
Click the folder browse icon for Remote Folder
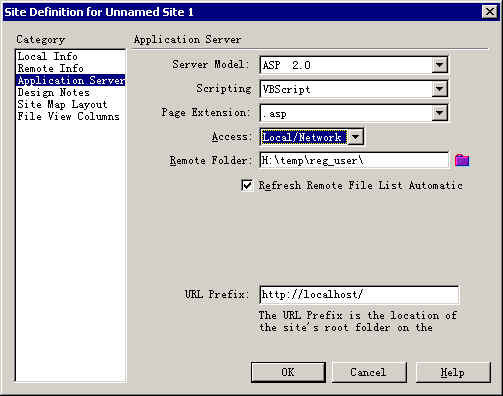[462, 160]
